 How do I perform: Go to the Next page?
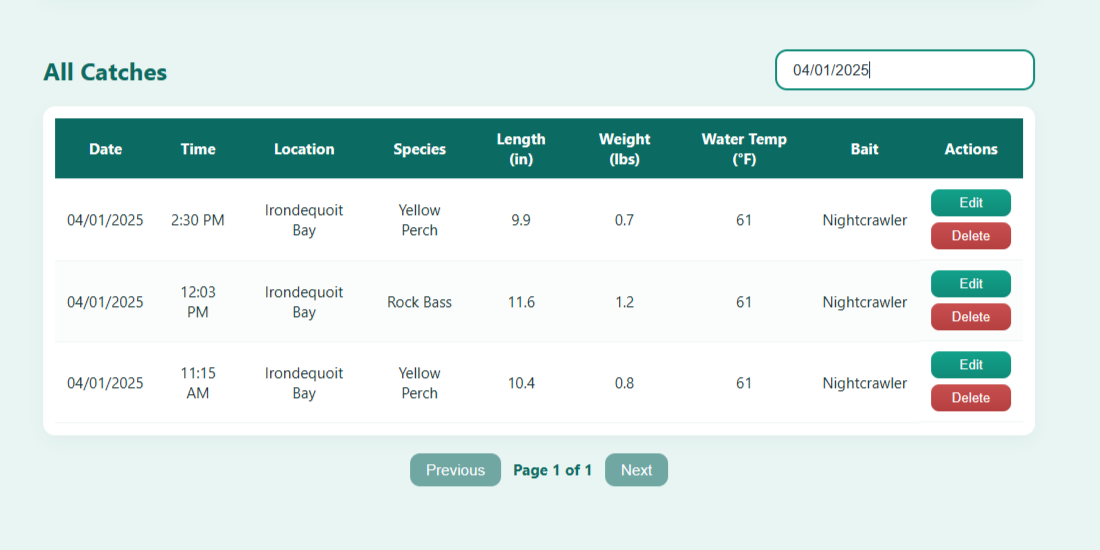pyautogui.click(x=636, y=470)
